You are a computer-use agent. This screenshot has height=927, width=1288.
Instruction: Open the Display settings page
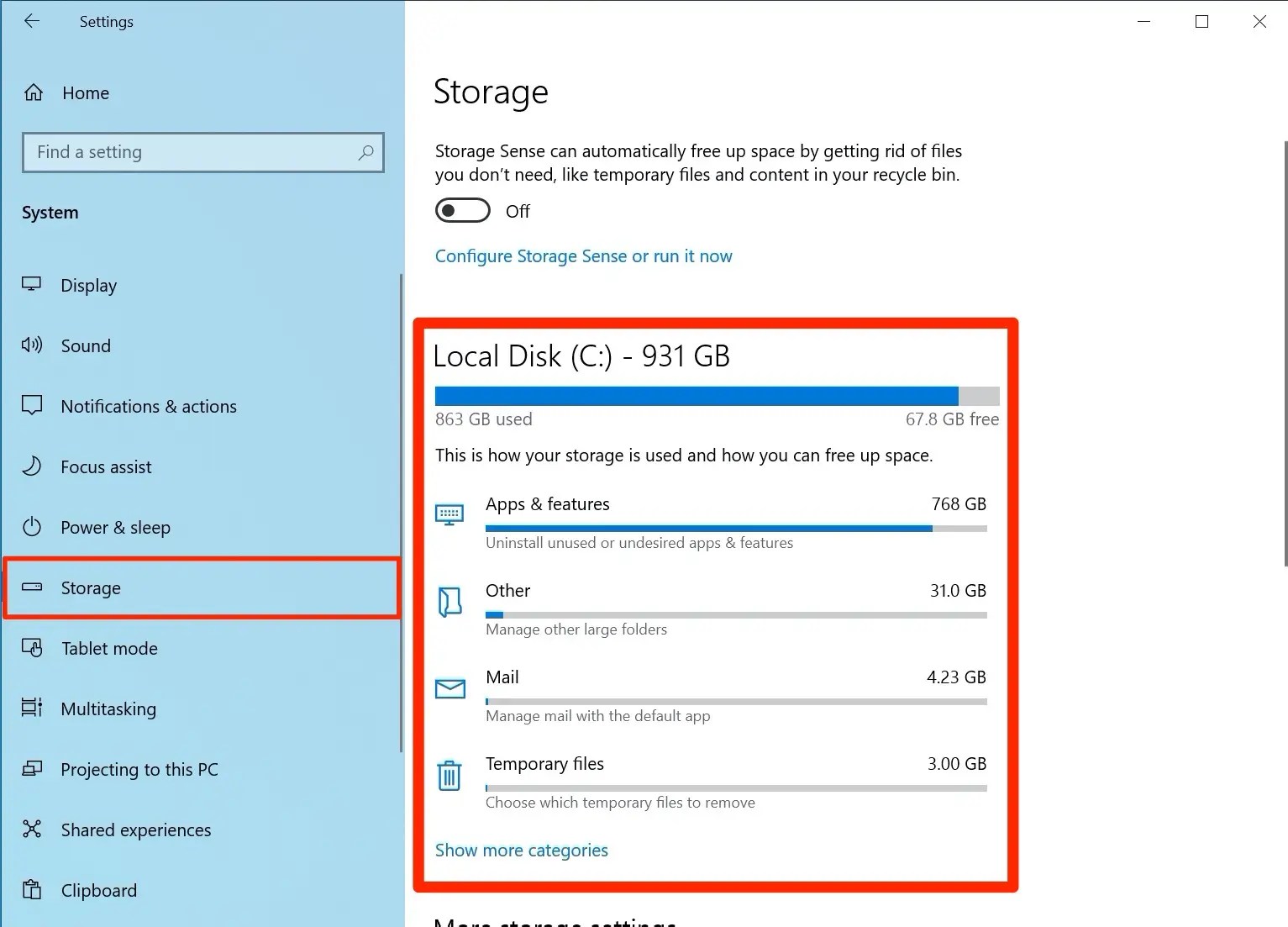(x=89, y=286)
